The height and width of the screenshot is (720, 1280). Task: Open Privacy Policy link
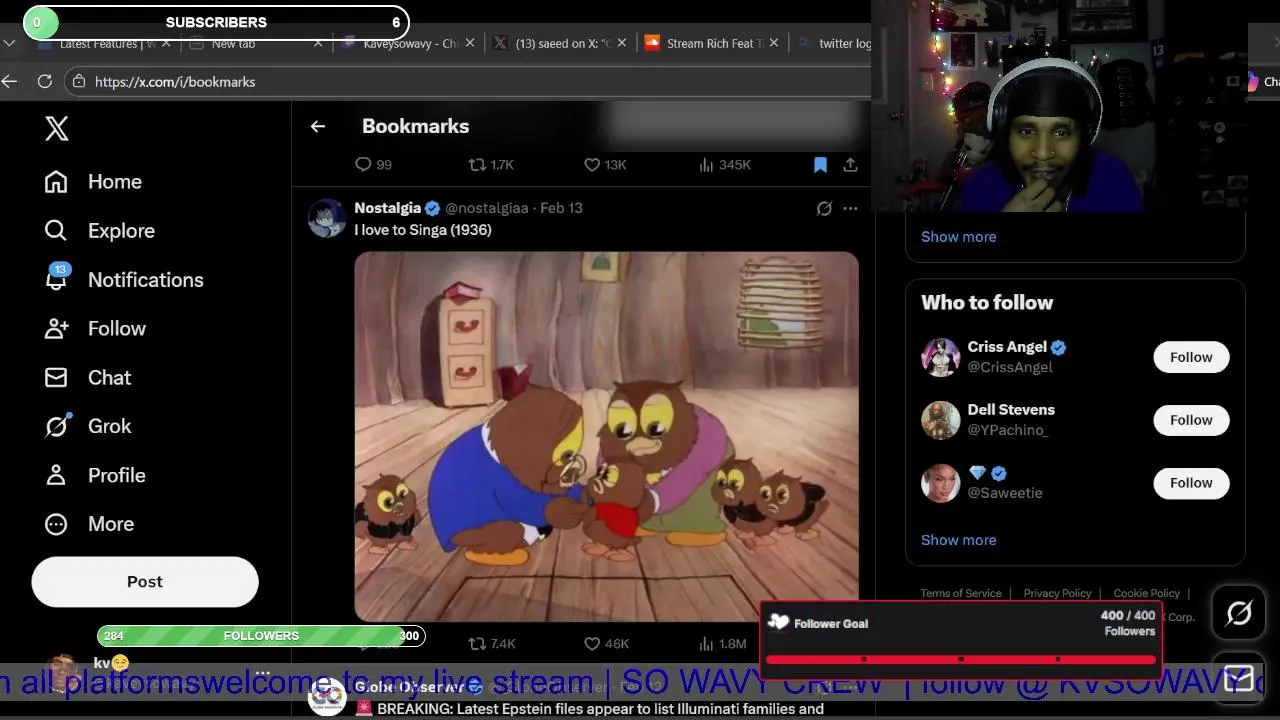click(1057, 593)
